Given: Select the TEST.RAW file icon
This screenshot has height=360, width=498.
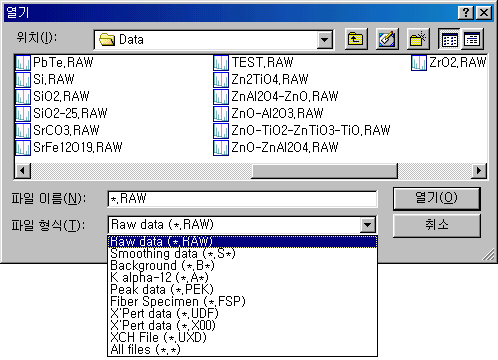Looking at the screenshot, I should point(221,63).
